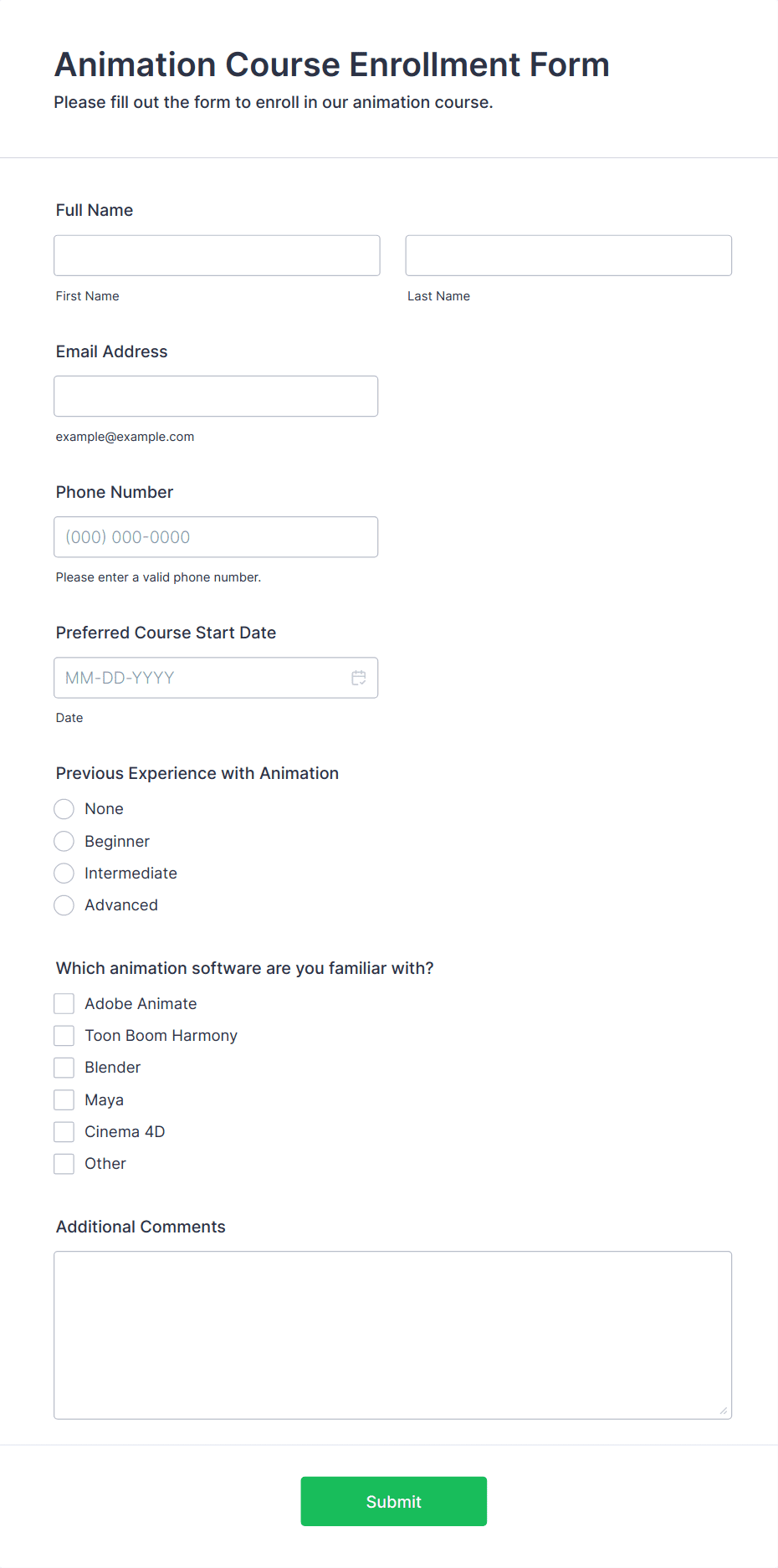Enable the Blender checkbox

(x=64, y=1068)
